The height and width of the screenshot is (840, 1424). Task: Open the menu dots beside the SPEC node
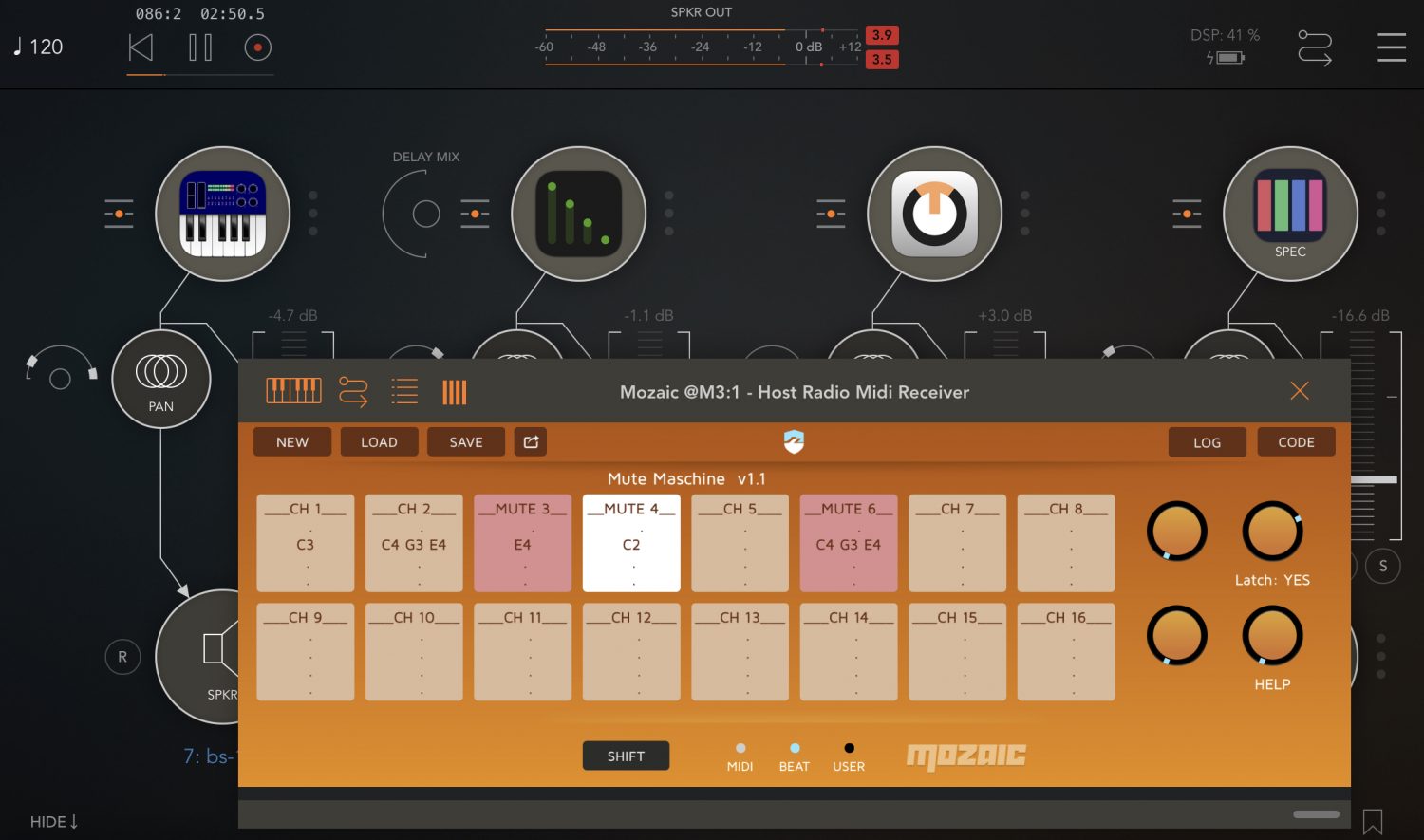tap(1381, 214)
